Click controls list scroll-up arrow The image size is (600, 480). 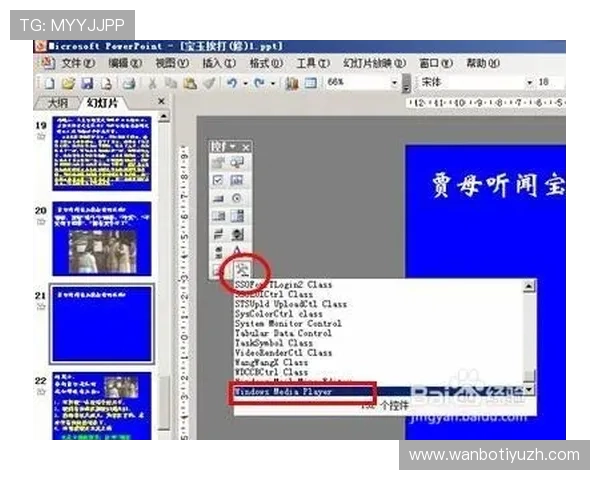(529, 286)
